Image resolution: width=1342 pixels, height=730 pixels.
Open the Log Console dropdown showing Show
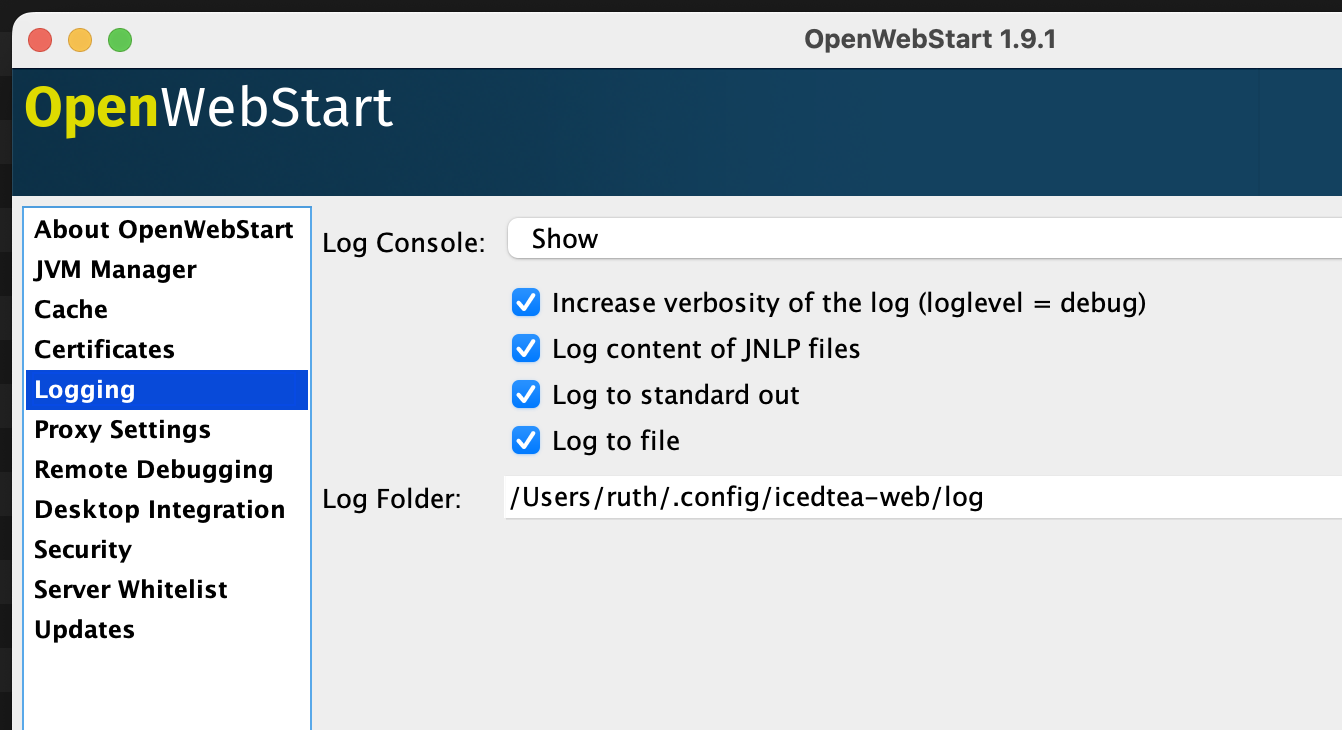[x=925, y=239]
